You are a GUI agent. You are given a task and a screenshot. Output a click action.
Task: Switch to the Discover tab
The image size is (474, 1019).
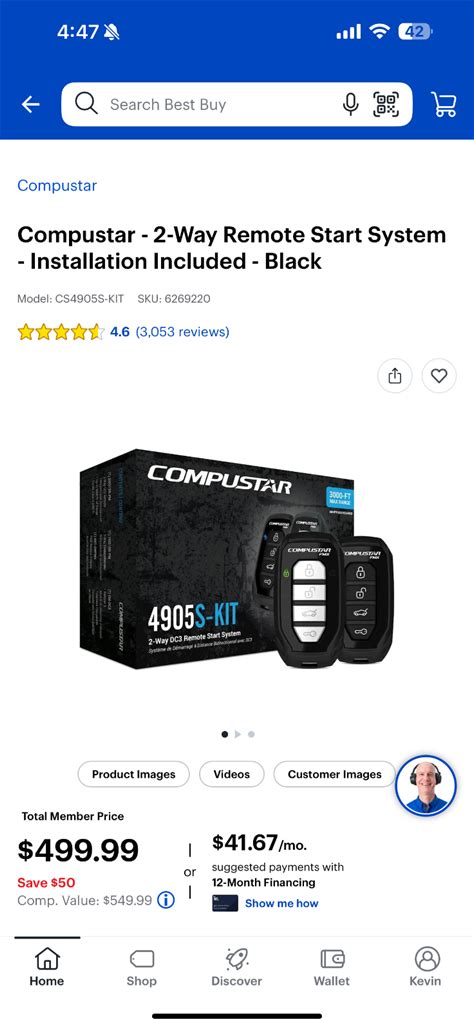click(x=237, y=968)
